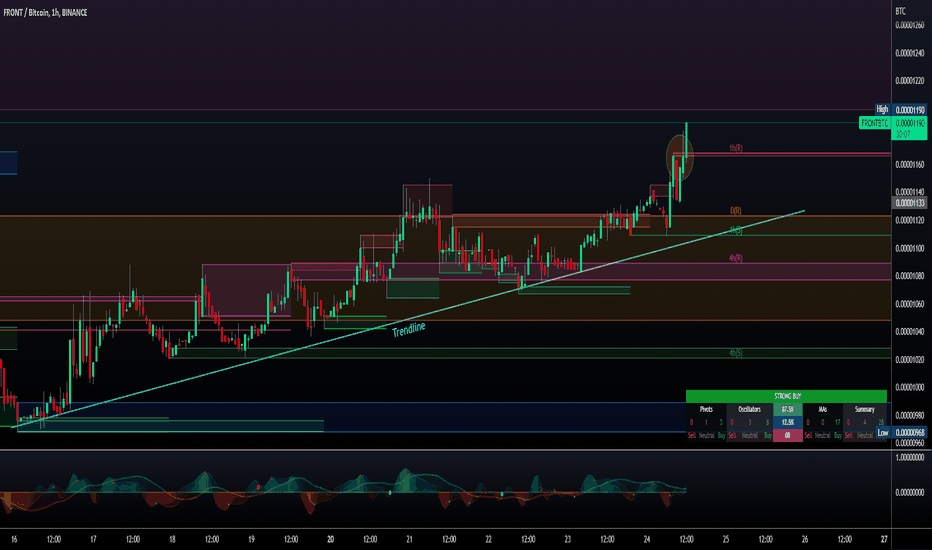This screenshot has width=932, height=550.
Task: Click date 26 on the time axis
Action: click(x=805, y=540)
